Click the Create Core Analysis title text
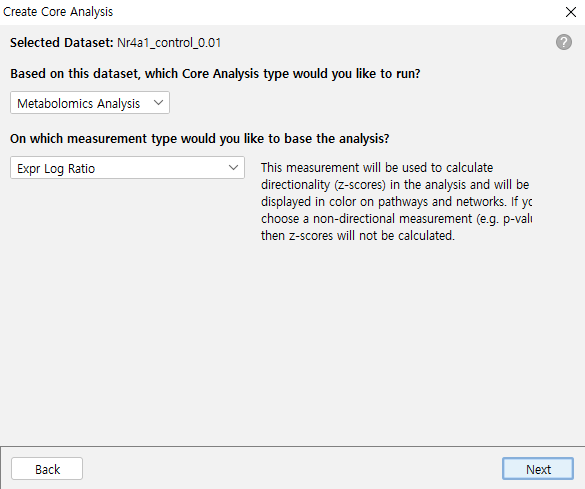 coord(58,12)
